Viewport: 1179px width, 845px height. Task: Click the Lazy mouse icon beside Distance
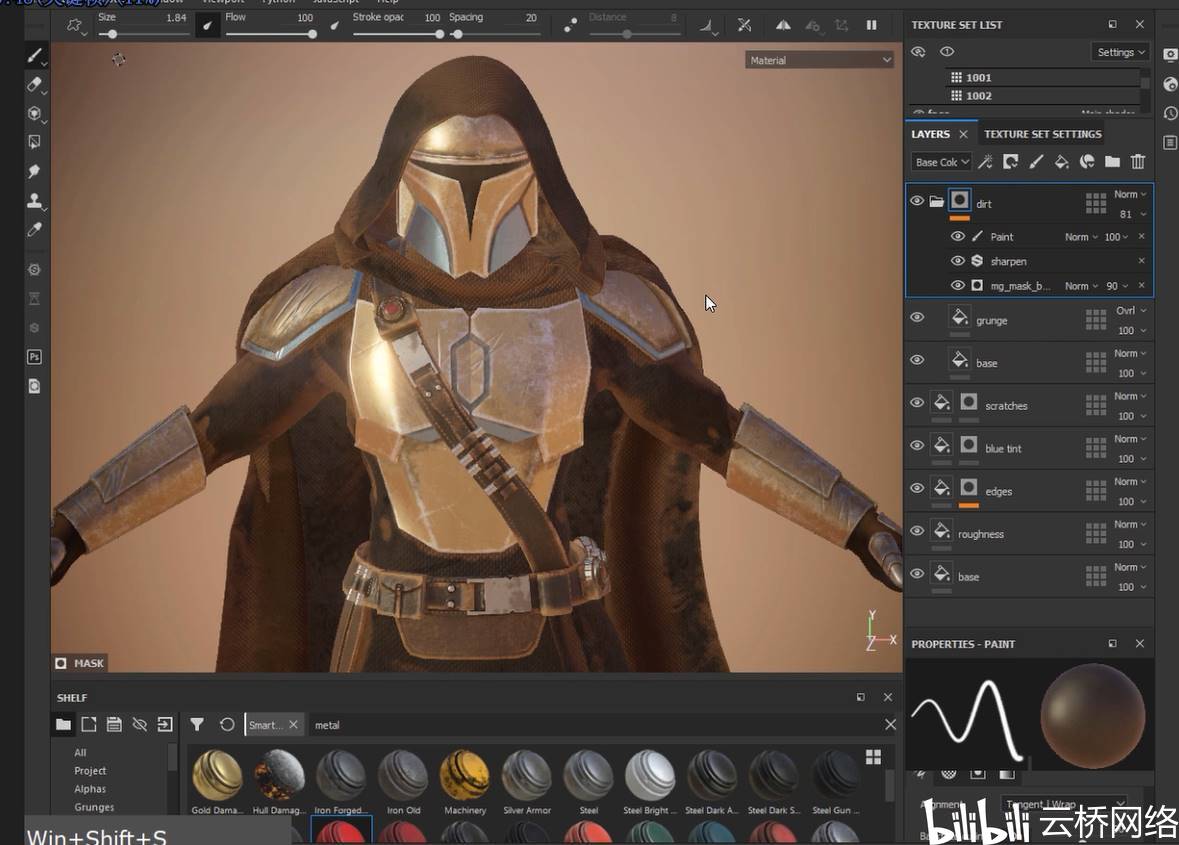click(x=571, y=26)
